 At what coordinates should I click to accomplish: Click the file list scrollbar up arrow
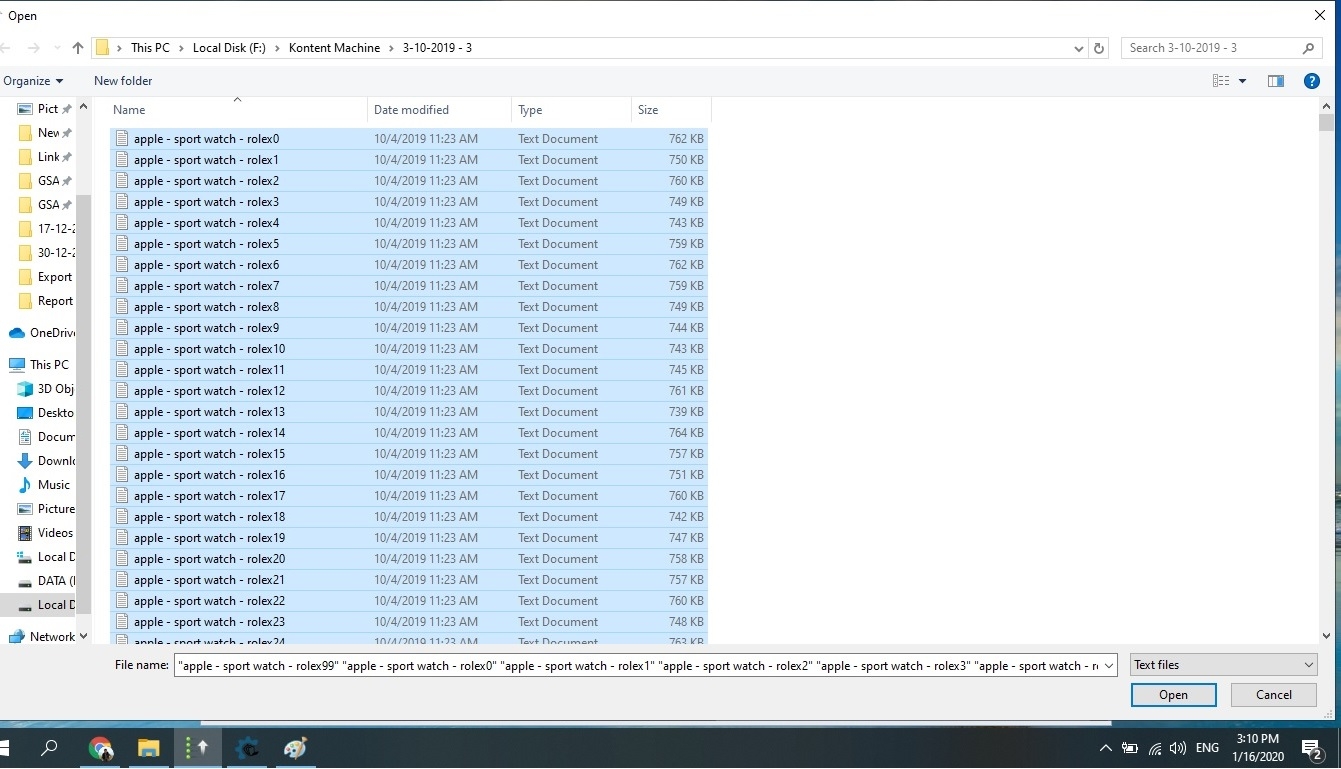tap(1326, 106)
